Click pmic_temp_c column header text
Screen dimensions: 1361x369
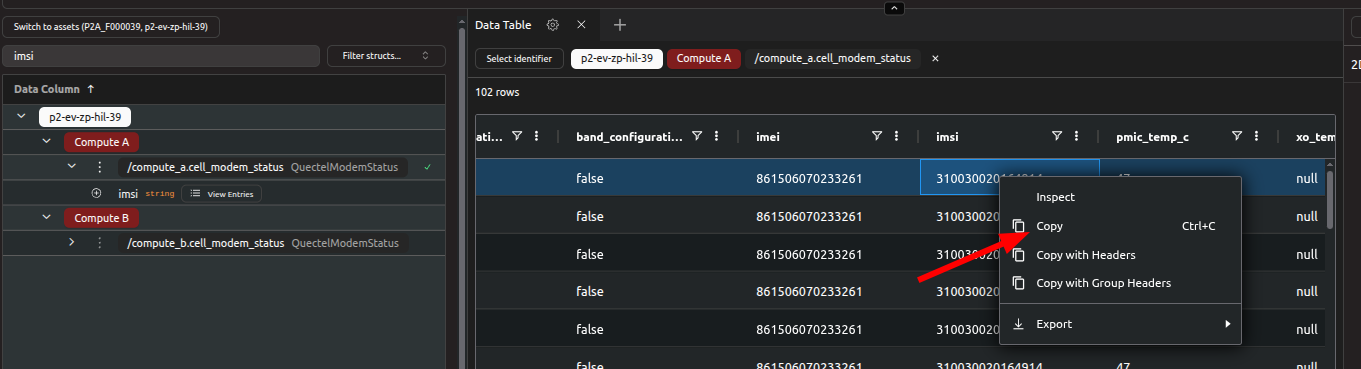tap(1152, 136)
